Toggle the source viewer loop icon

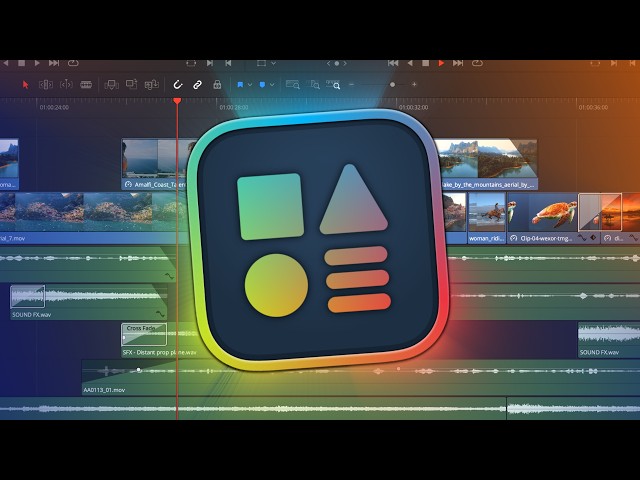[x=73, y=63]
